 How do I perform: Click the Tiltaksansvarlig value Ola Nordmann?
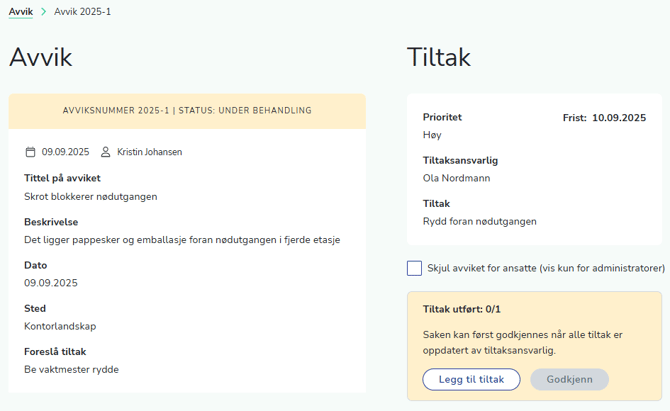(456, 178)
